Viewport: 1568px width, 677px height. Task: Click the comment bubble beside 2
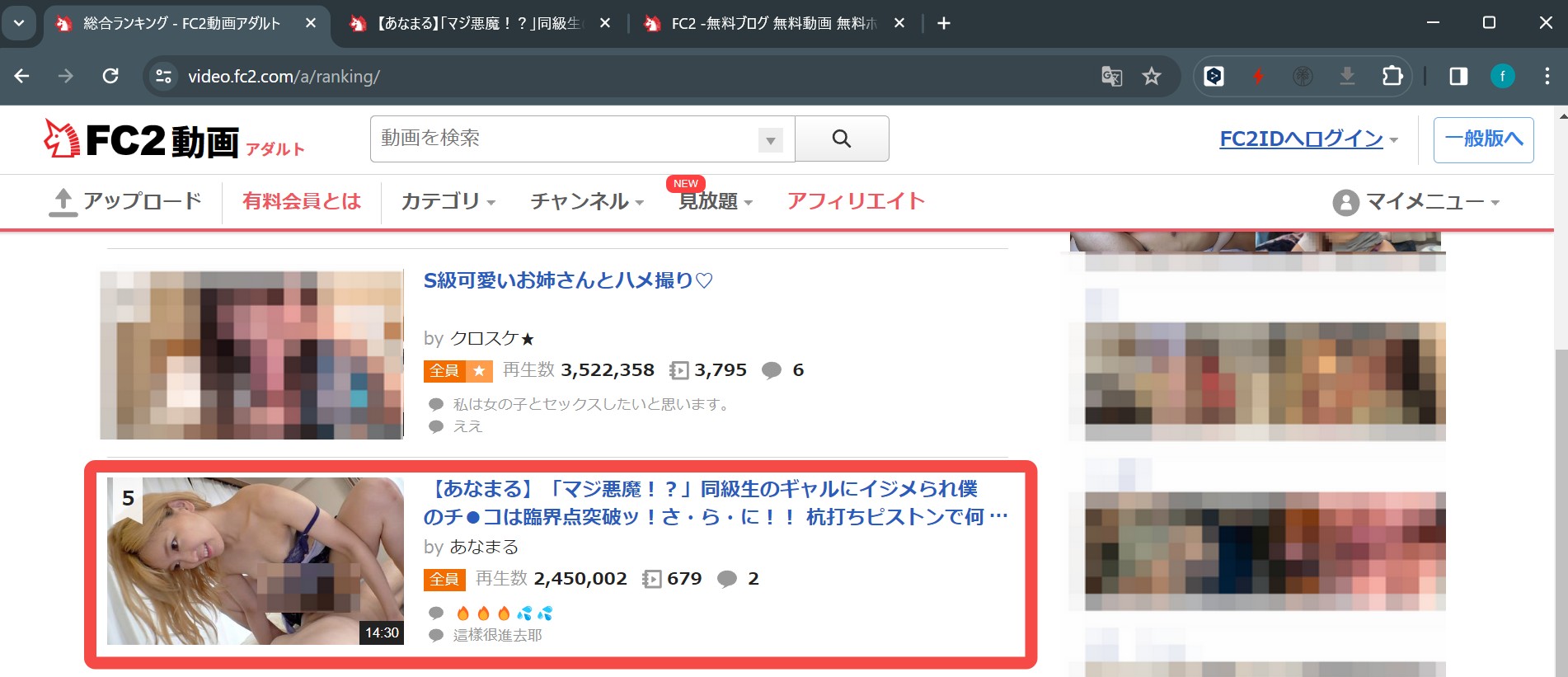point(727,580)
